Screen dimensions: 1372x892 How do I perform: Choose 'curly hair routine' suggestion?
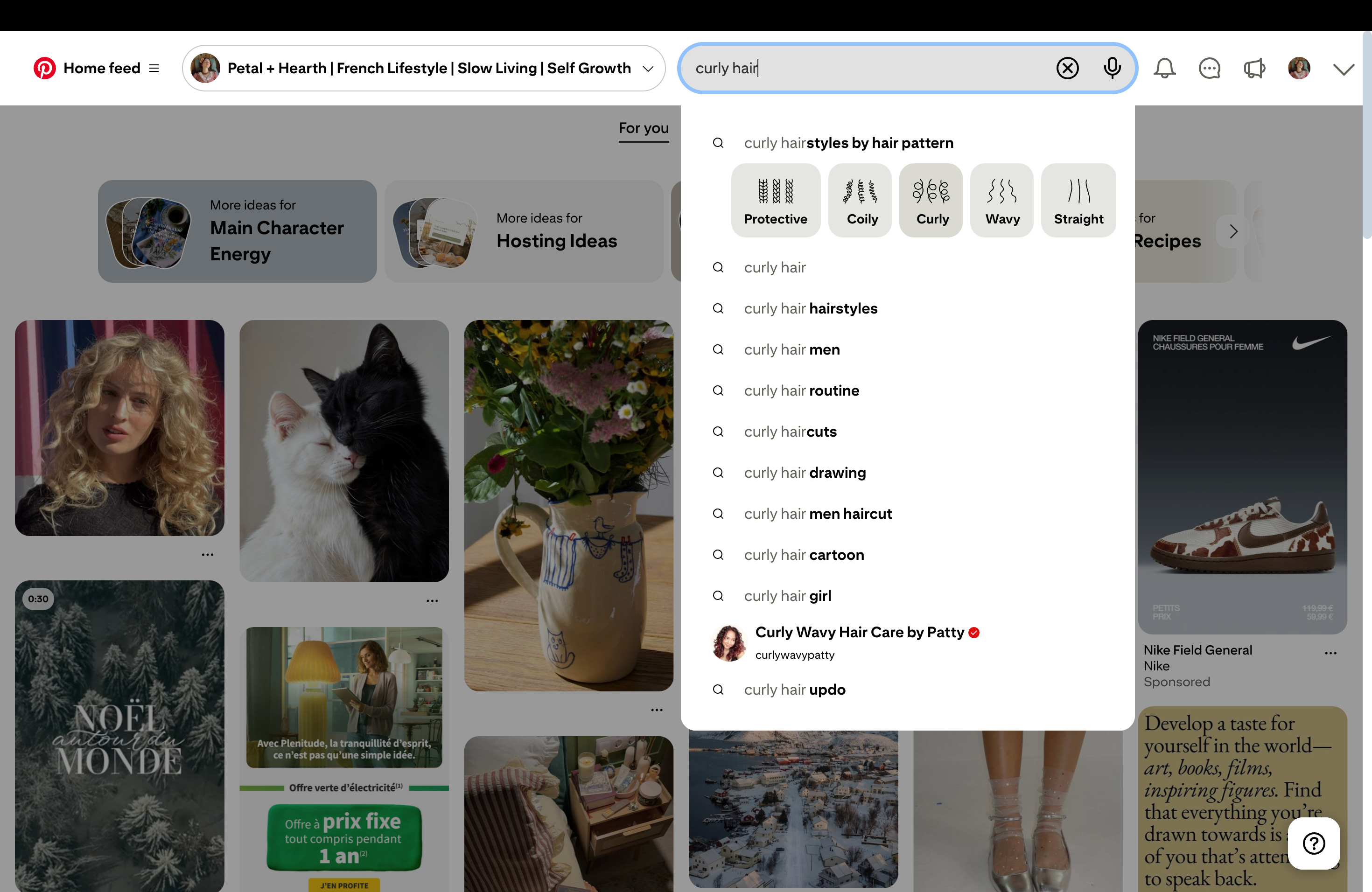pyautogui.click(x=801, y=390)
